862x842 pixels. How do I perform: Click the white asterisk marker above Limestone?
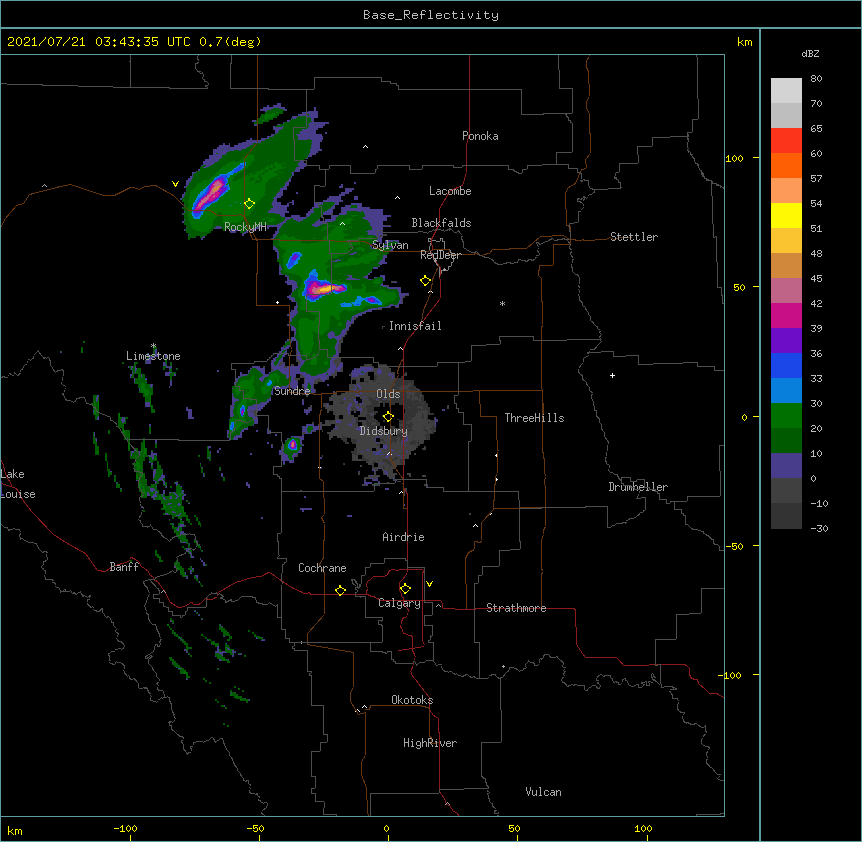click(x=153, y=346)
